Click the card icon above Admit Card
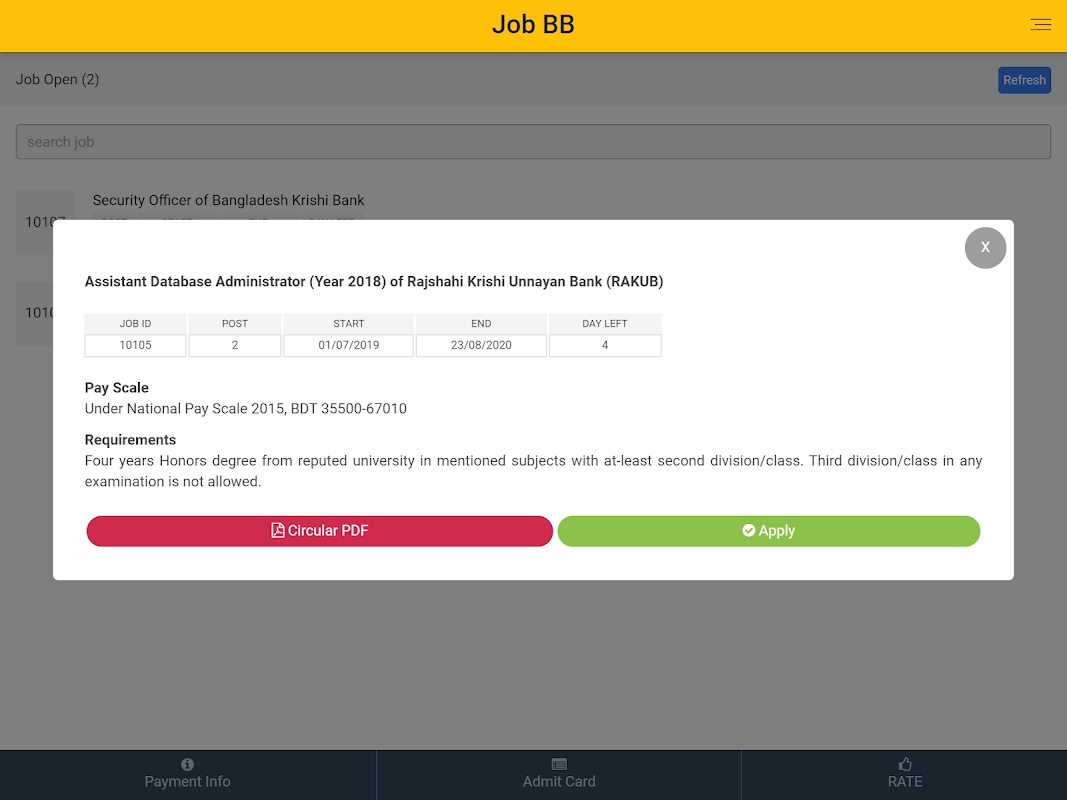 click(559, 764)
